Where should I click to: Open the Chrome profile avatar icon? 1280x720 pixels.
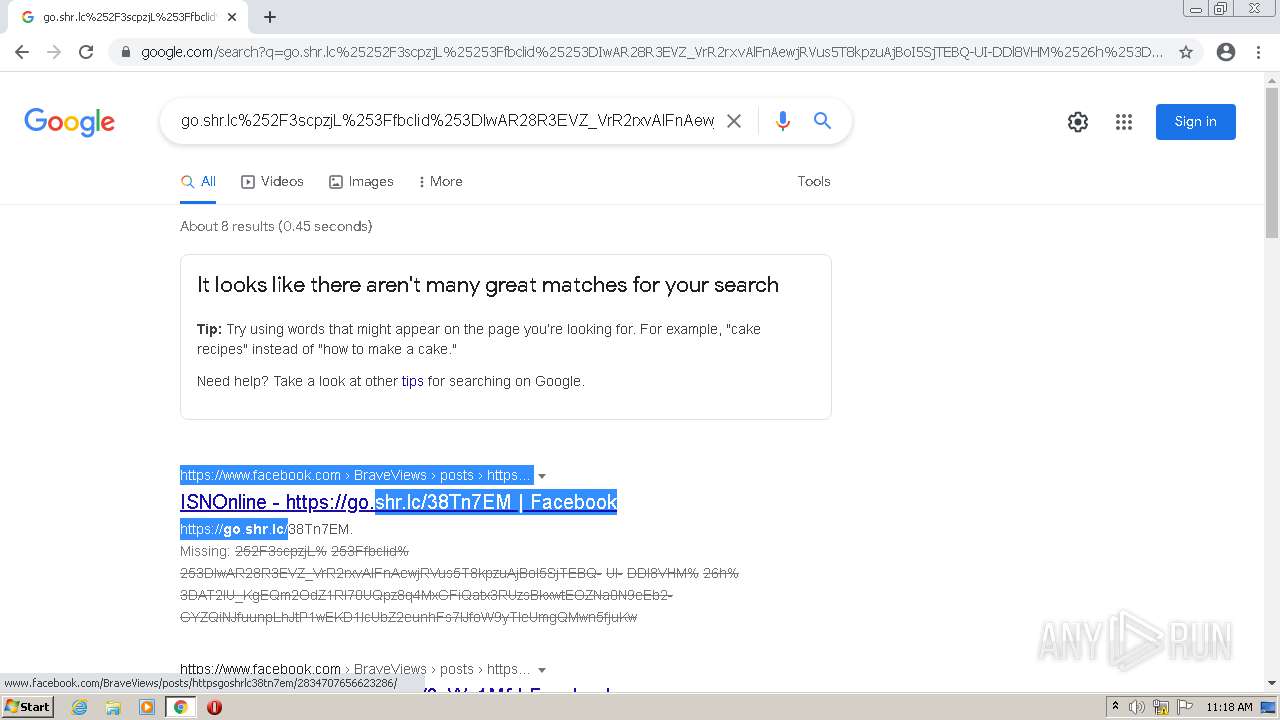coord(1226,52)
